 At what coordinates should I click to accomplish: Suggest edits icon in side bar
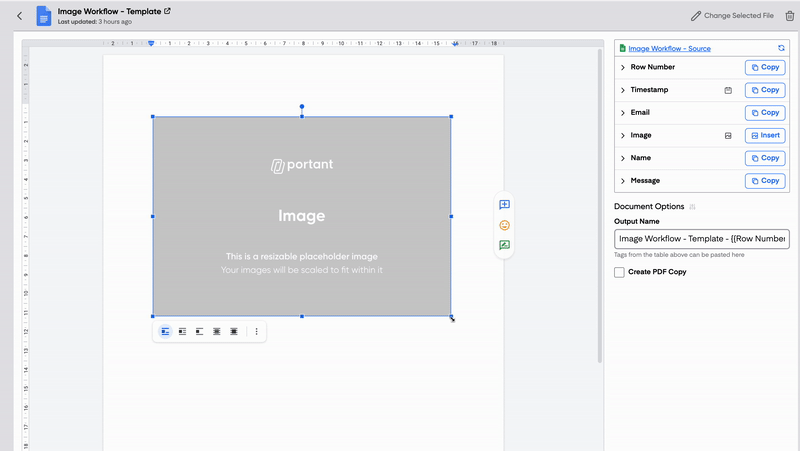[504, 245]
